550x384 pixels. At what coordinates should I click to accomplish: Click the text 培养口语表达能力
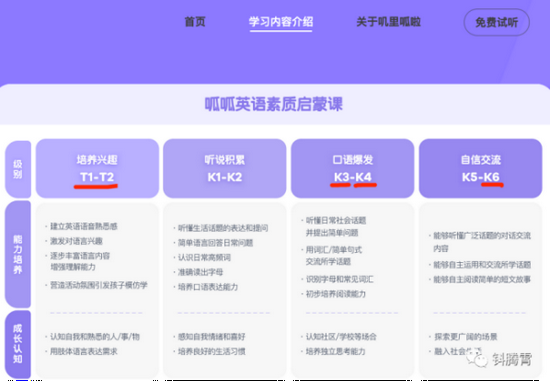(x=208, y=287)
